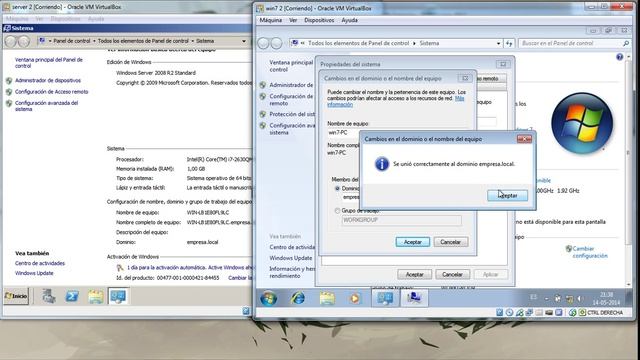Click the hard disk indicator in win7 VirtualBox status bar
The height and width of the screenshot is (360, 640).
point(500,313)
